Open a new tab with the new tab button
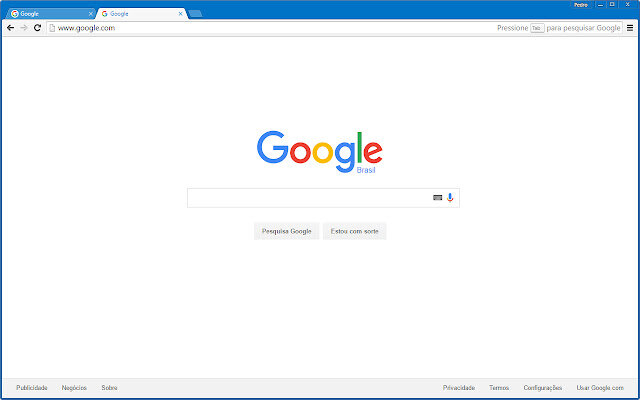 [195, 13]
